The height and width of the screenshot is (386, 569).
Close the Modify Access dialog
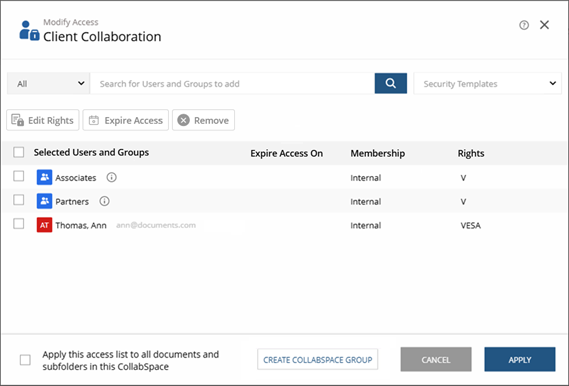[544, 25]
